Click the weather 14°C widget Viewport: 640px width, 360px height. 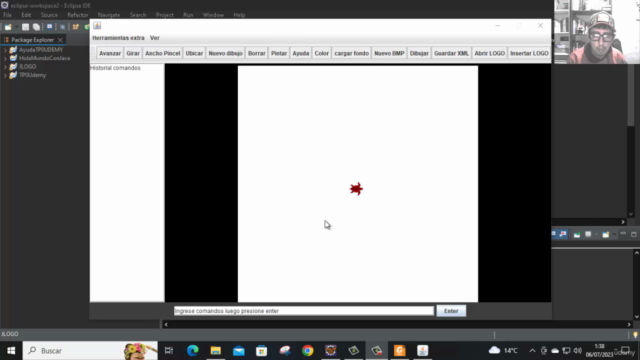[503, 351]
